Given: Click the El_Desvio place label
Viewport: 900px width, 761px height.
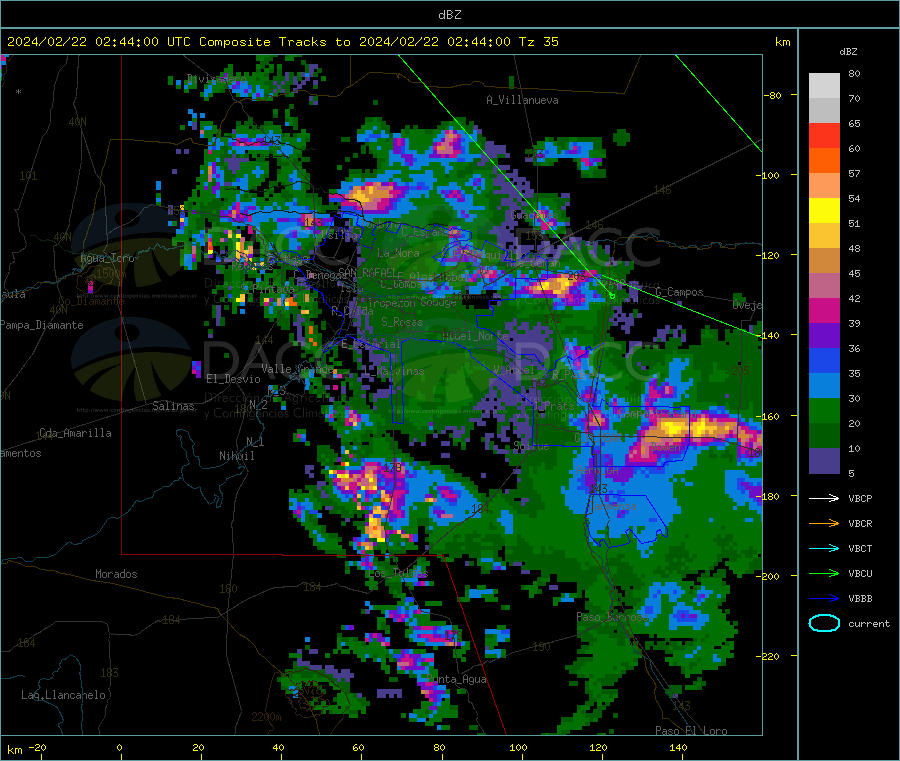Looking at the screenshot, I should [x=233, y=379].
